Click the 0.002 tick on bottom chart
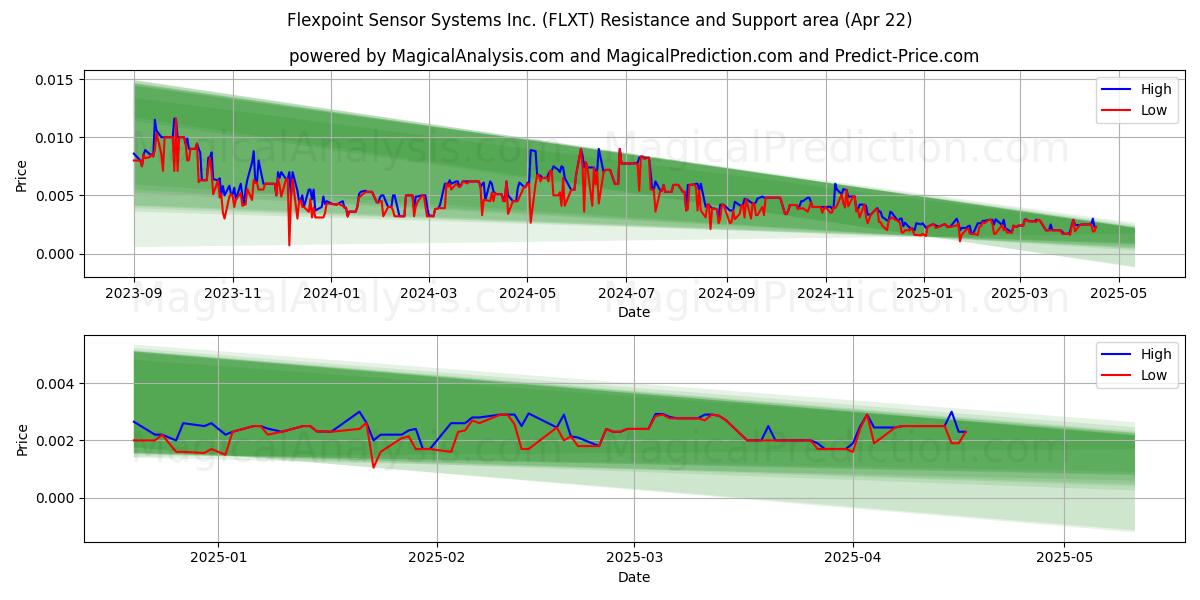 coord(56,441)
